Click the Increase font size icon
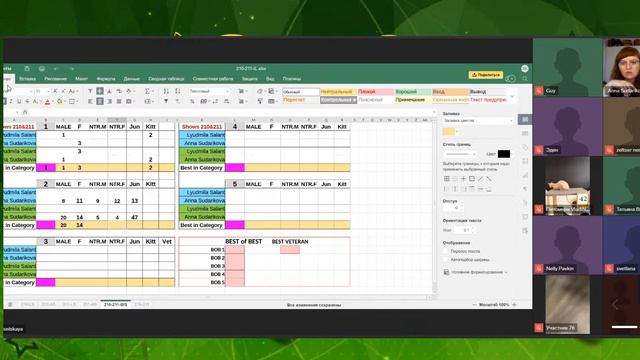Image resolution: width=640 pixels, height=360 pixels. [x=55, y=91]
